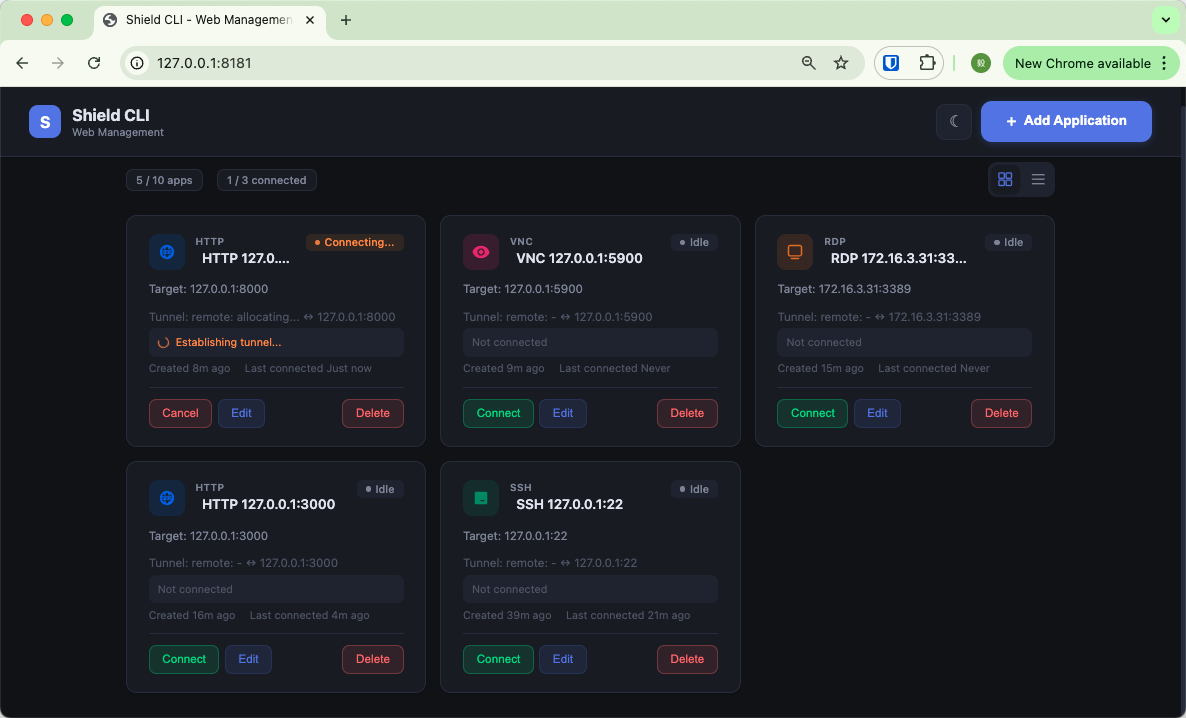Open the browser extensions puzzle menu
The width and height of the screenshot is (1186, 718).
925,62
